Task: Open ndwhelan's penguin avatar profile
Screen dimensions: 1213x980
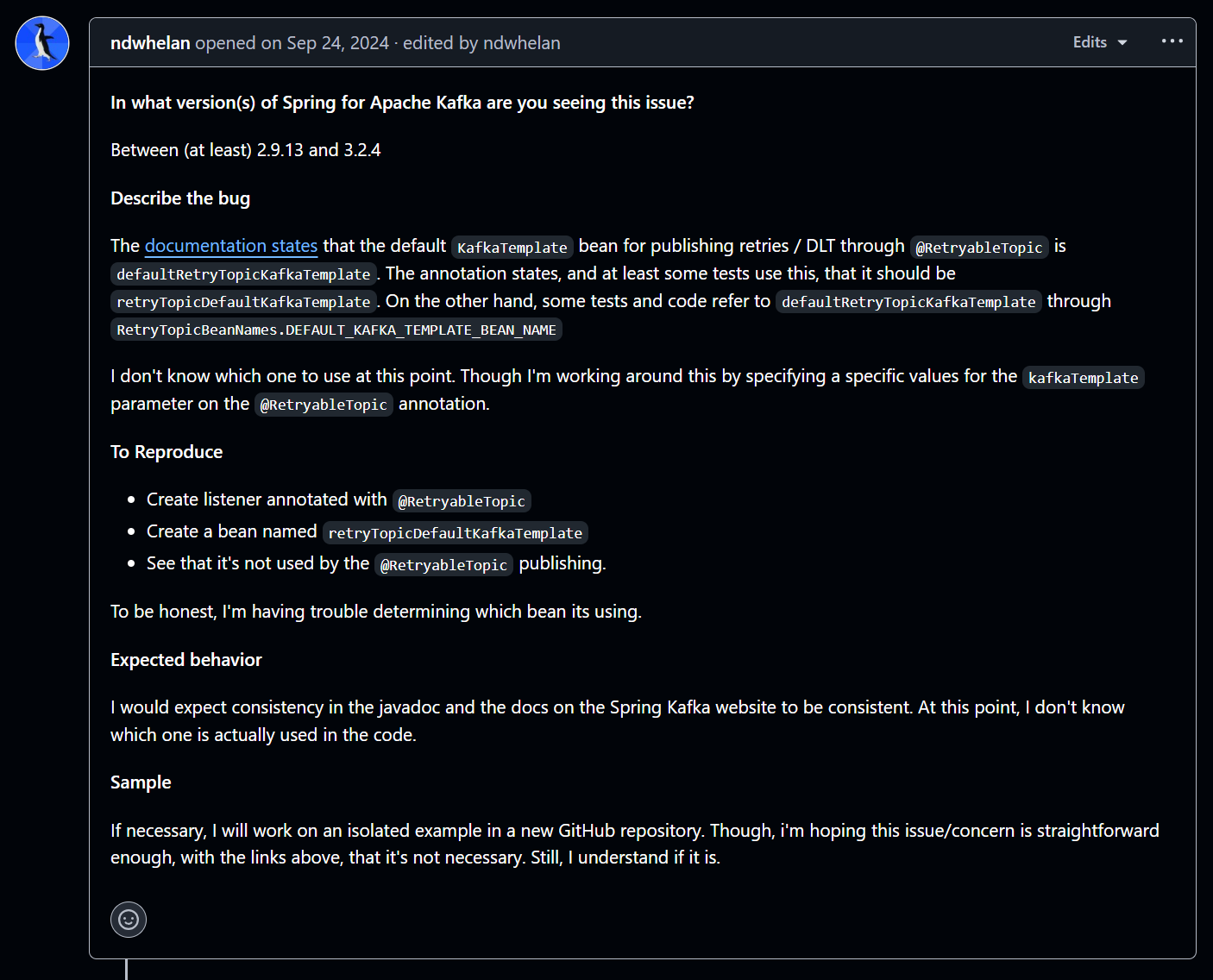Action: (42, 43)
